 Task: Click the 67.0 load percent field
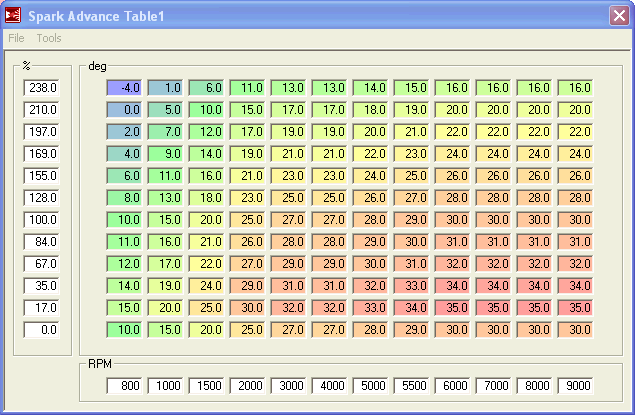[x=42, y=264]
